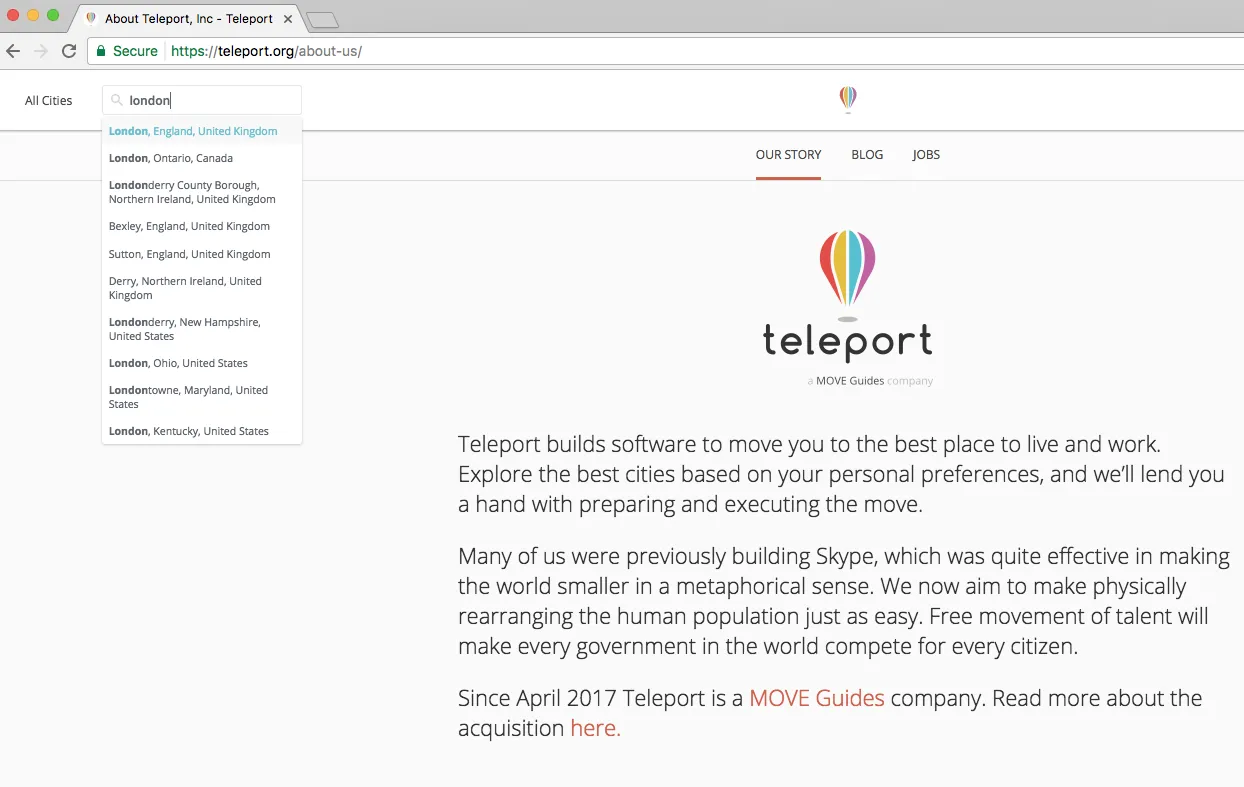The image size is (1244, 787).
Task: Click the green Secure padlock icon
Action: [x=101, y=51]
